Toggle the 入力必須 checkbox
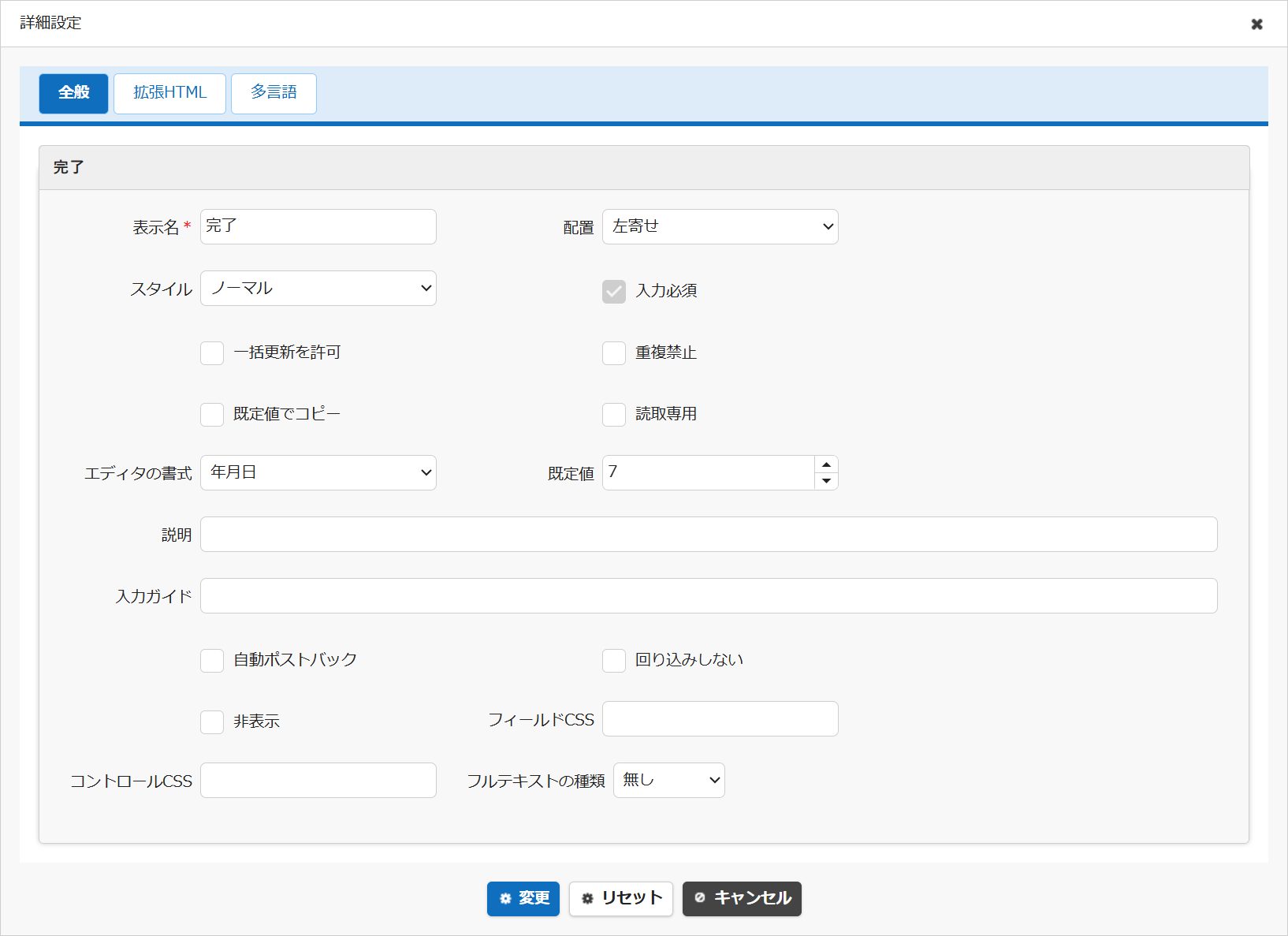1288x936 pixels. coord(614,292)
